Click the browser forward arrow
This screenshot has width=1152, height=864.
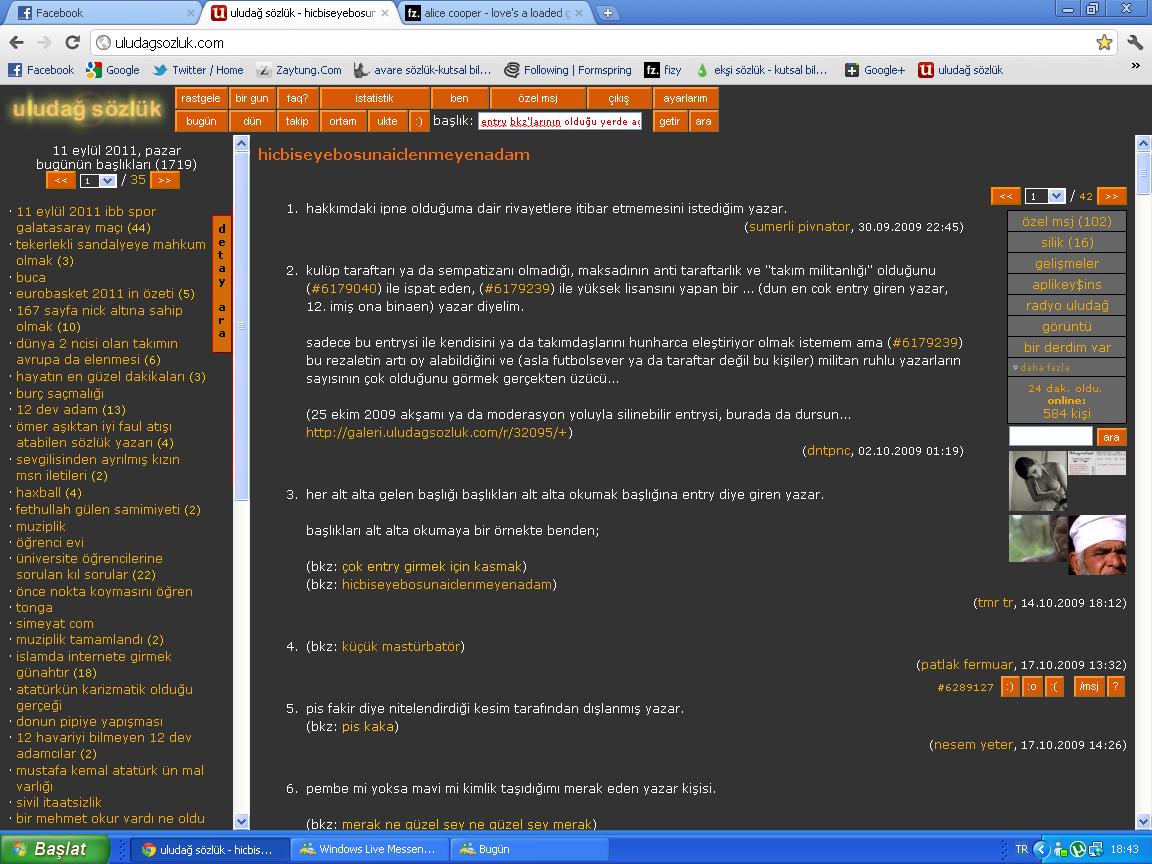coord(44,43)
